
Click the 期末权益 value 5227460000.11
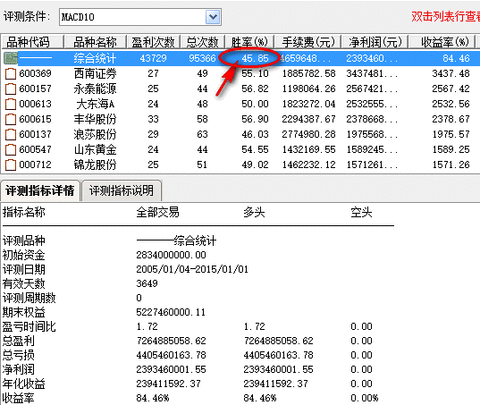coord(171,312)
